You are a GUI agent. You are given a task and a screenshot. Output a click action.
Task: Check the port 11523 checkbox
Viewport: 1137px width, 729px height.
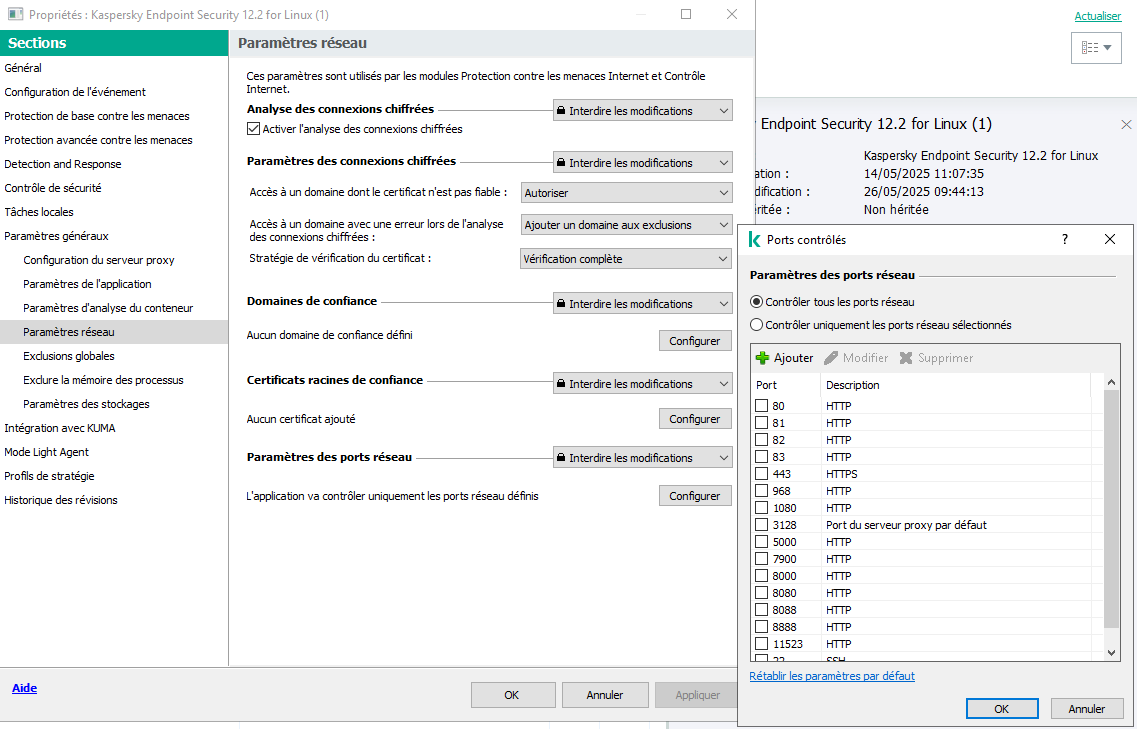click(761, 643)
